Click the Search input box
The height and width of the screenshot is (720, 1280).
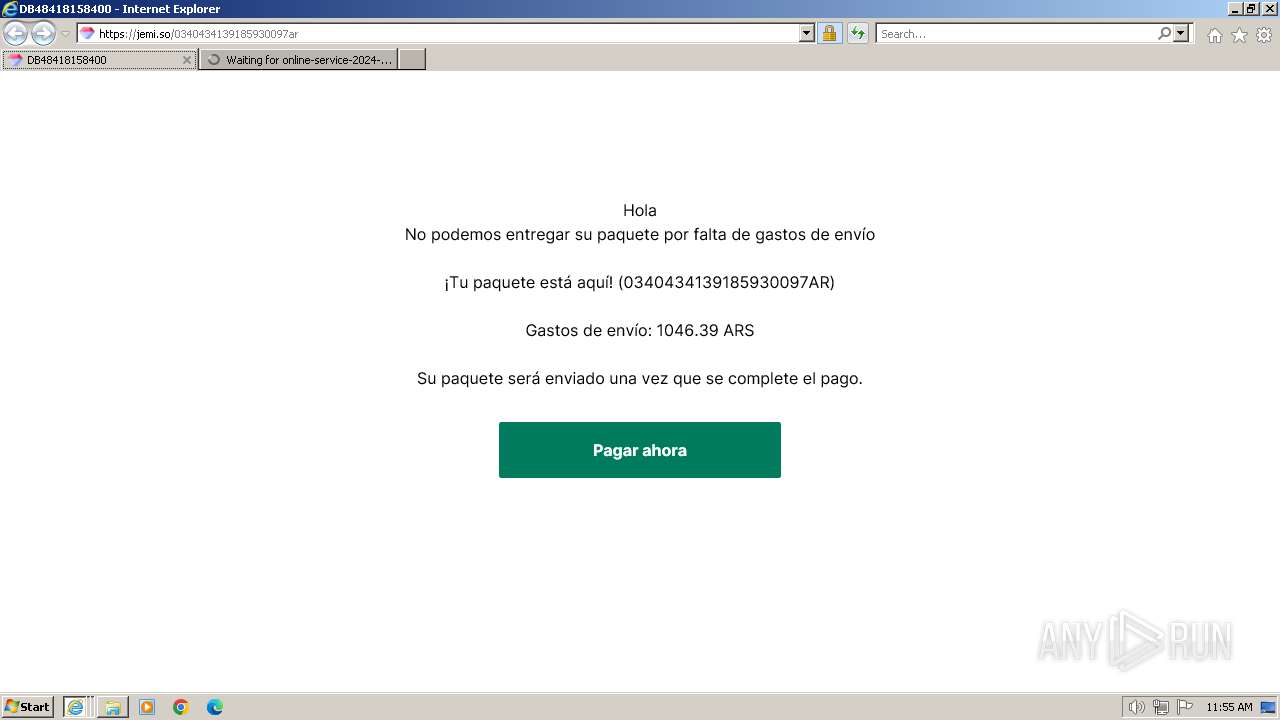pos(1015,34)
